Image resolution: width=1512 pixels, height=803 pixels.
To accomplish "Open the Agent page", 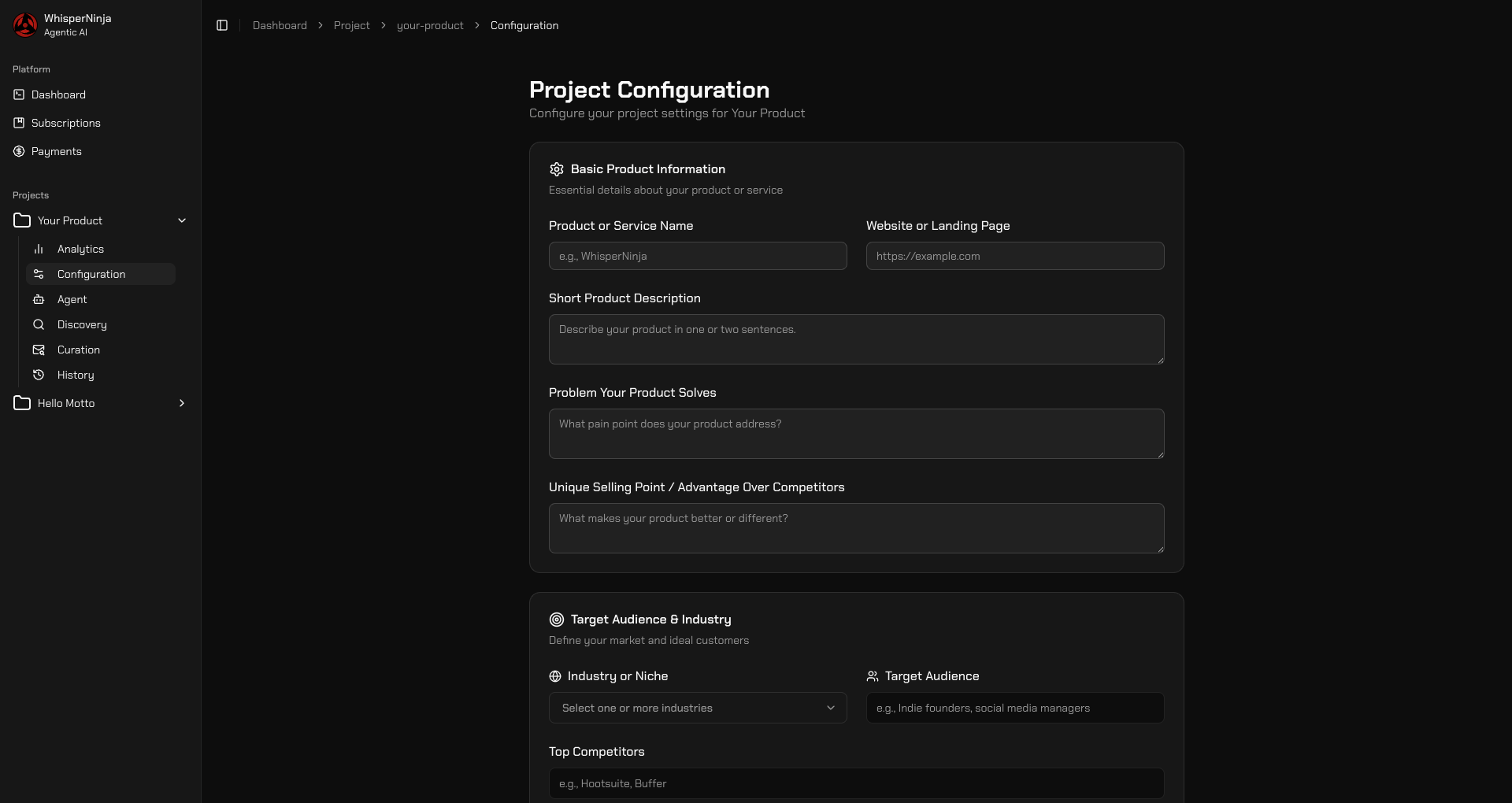I will coord(72,299).
